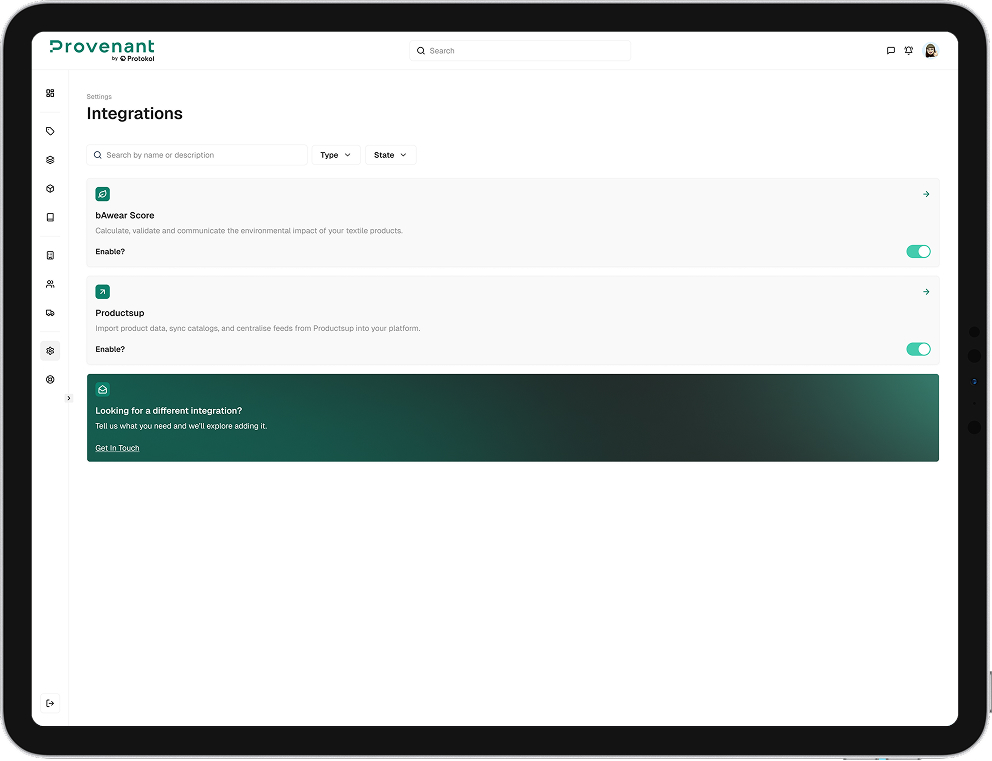The width and height of the screenshot is (992, 761).
Task: Expand the sidebar using the chevron arrow
Action: tap(68, 397)
